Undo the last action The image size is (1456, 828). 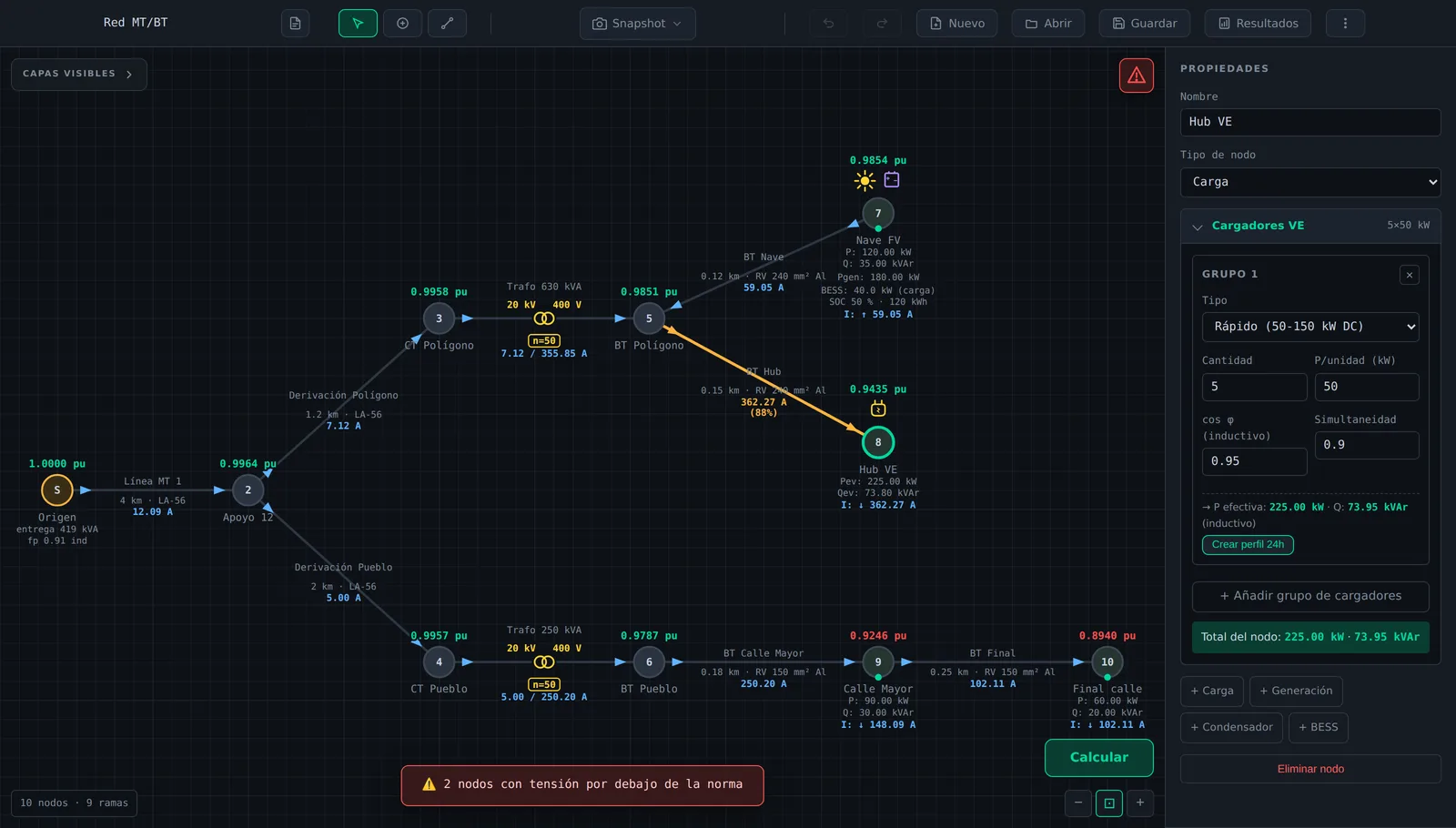point(828,24)
